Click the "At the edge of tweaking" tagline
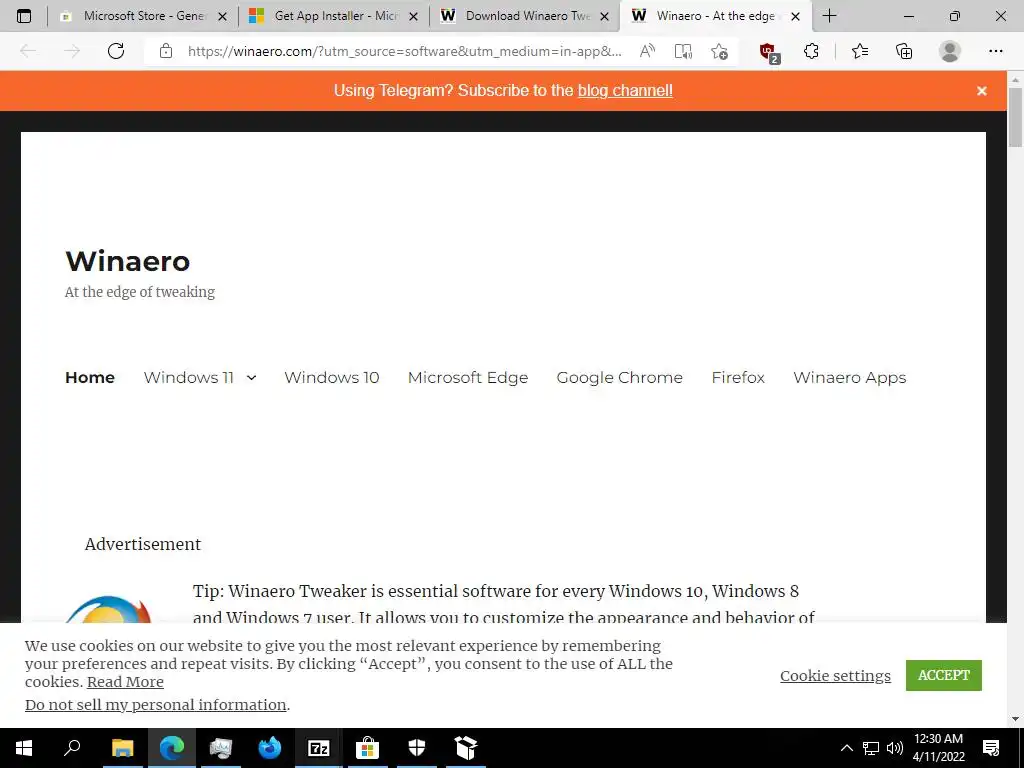The width and height of the screenshot is (1024, 768). 140,292
